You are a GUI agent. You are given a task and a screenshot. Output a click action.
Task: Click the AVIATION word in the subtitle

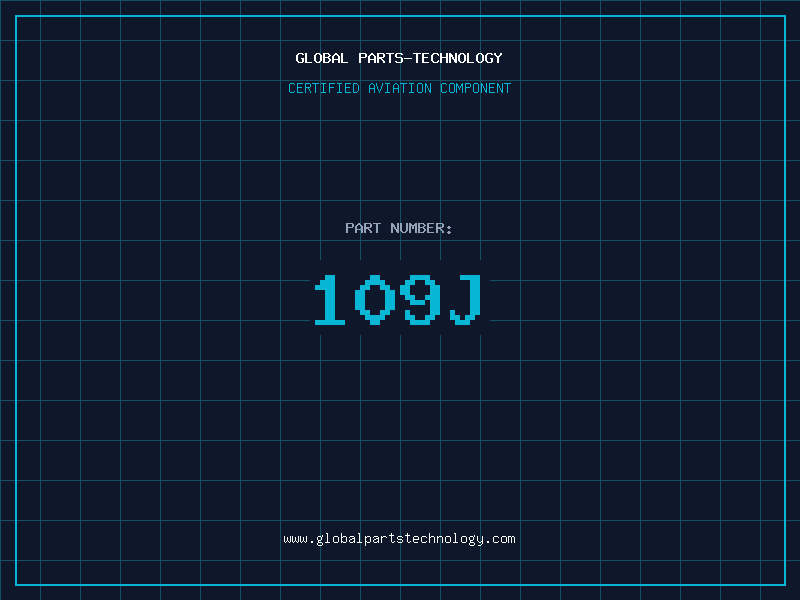(399, 88)
